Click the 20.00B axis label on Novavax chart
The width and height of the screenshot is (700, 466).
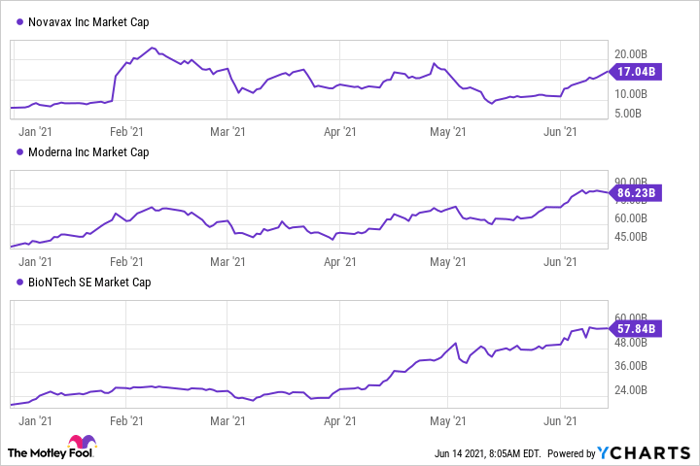pos(630,54)
